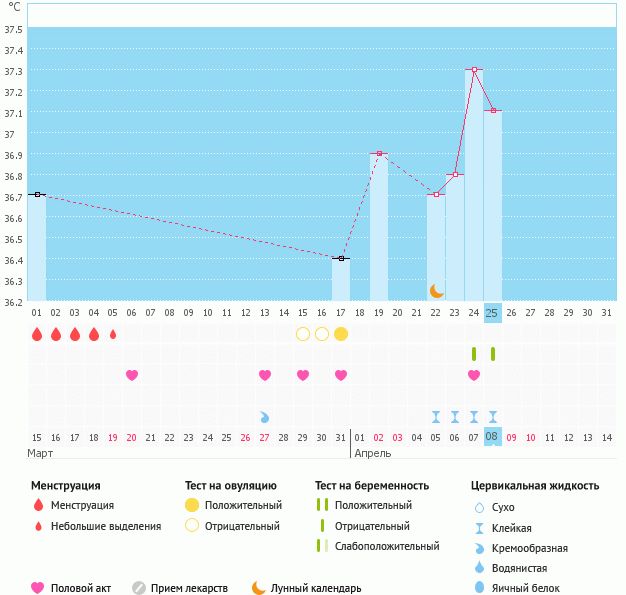This screenshot has height=595, width=626.
Task: Select the menstruation drop on day 01
Action: pos(37,334)
